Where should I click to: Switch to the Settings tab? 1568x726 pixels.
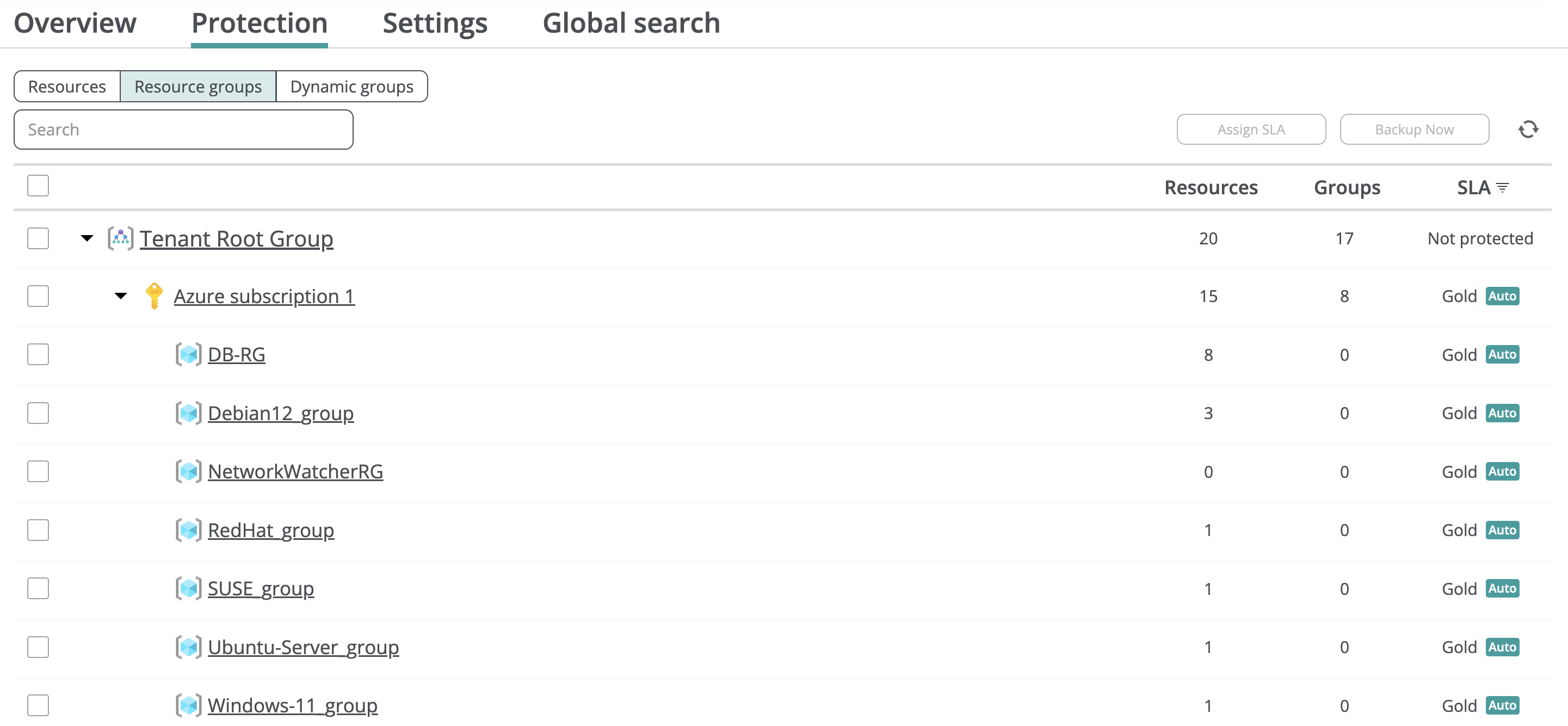coord(435,23)
